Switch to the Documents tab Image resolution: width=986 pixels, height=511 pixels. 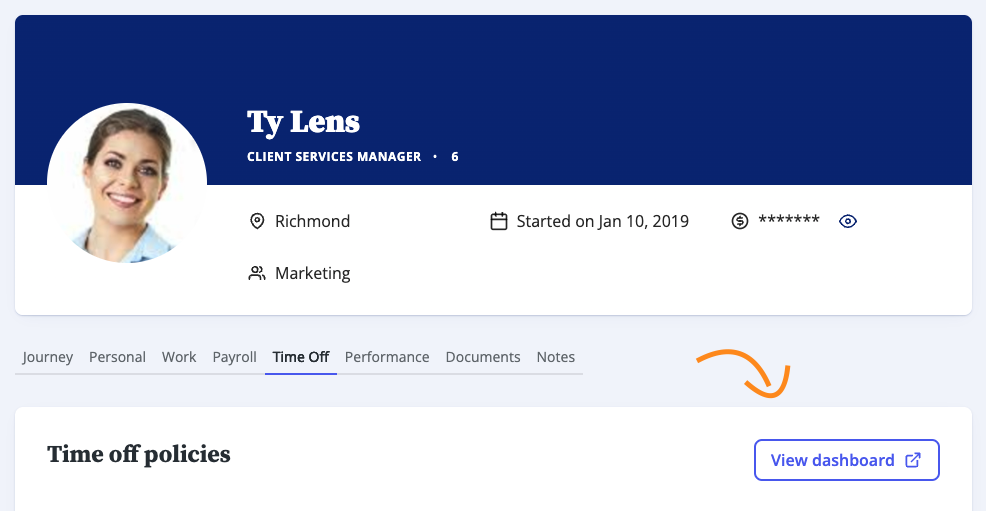(x=483, y=357)
